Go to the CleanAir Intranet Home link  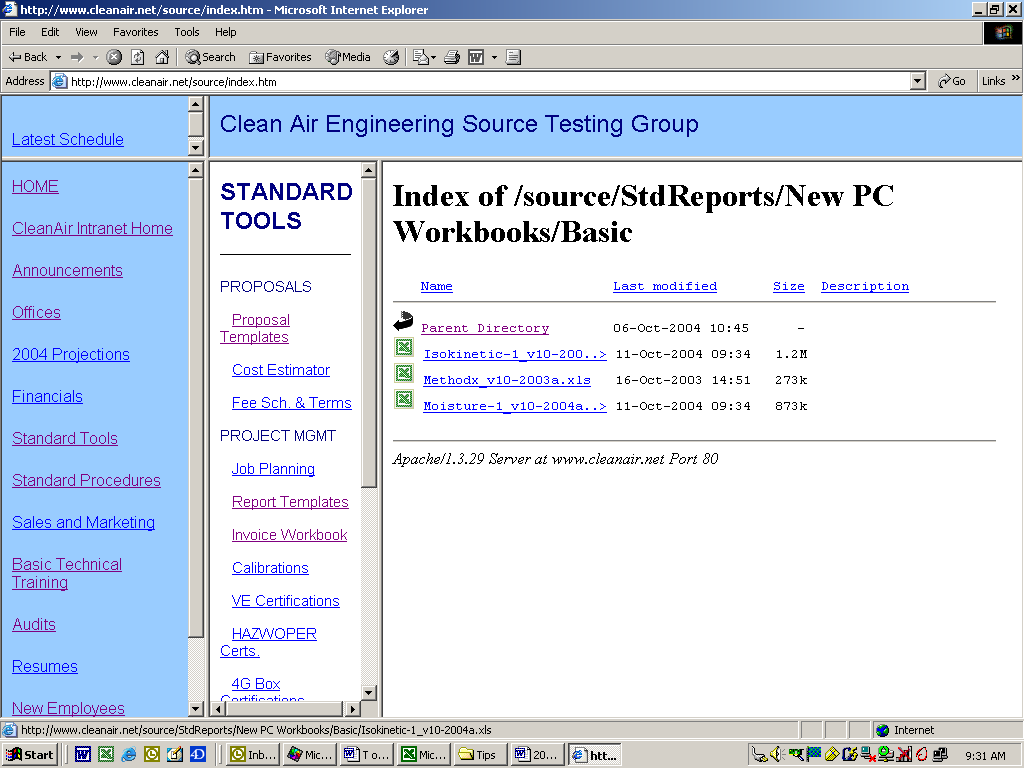pyautogui.click(x=92, y=228)
